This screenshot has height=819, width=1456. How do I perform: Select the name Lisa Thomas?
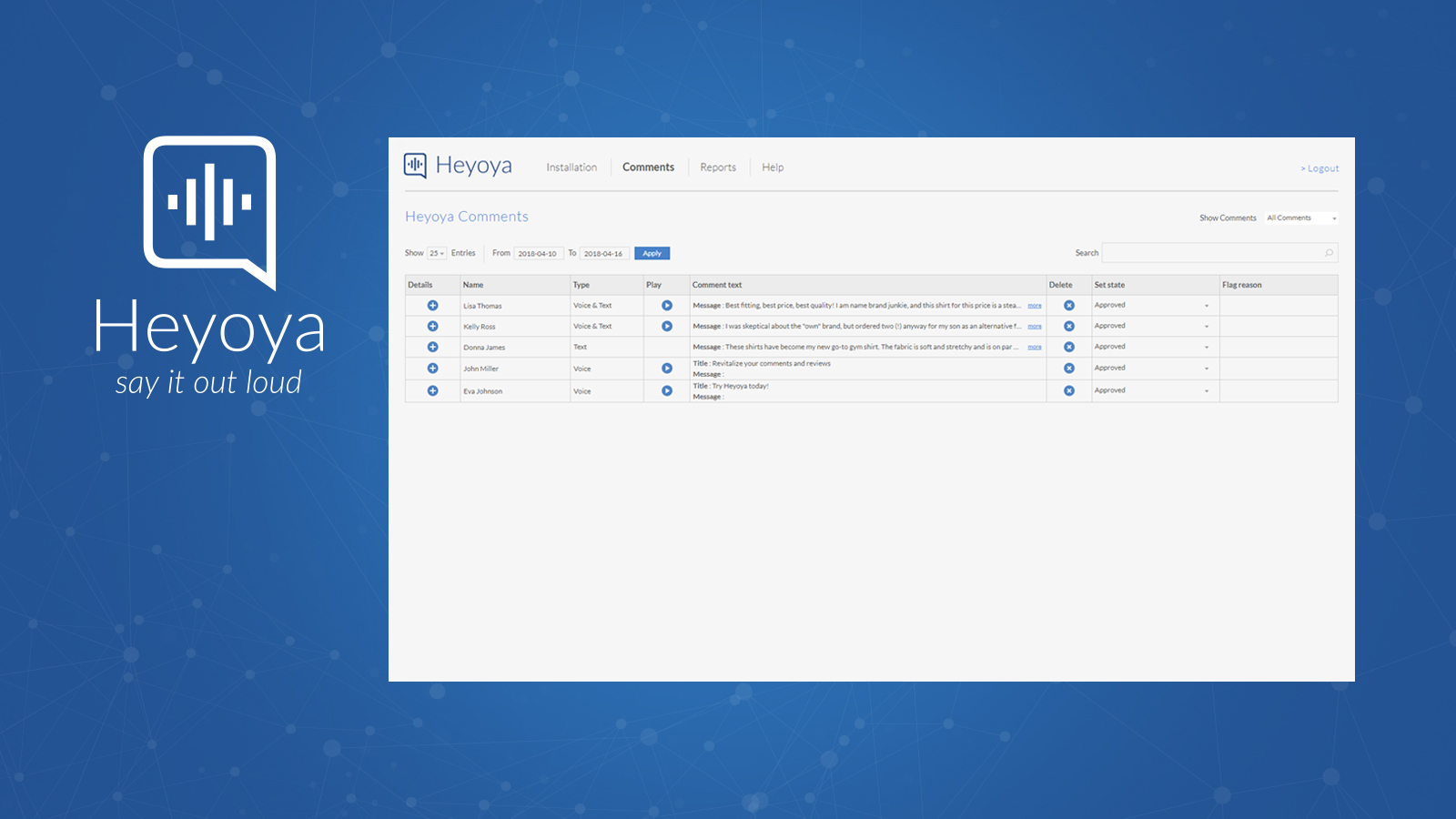coord(482,306)
